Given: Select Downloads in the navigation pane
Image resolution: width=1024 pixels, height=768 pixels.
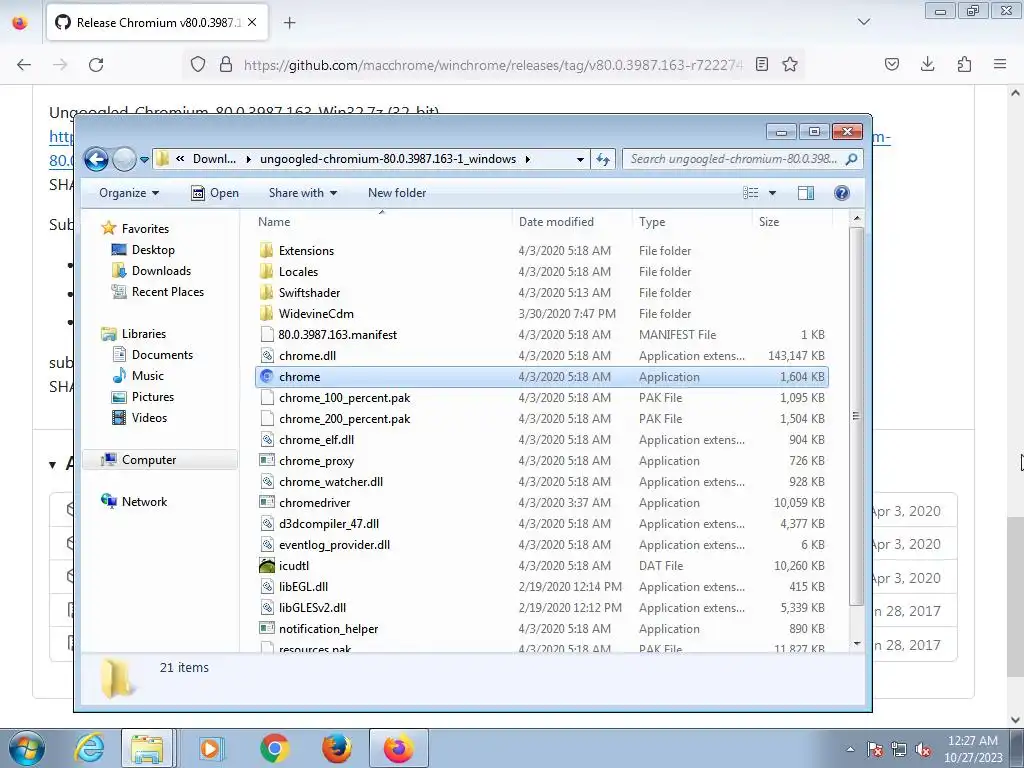Looking at the screenshot, I should coord(152,270).
